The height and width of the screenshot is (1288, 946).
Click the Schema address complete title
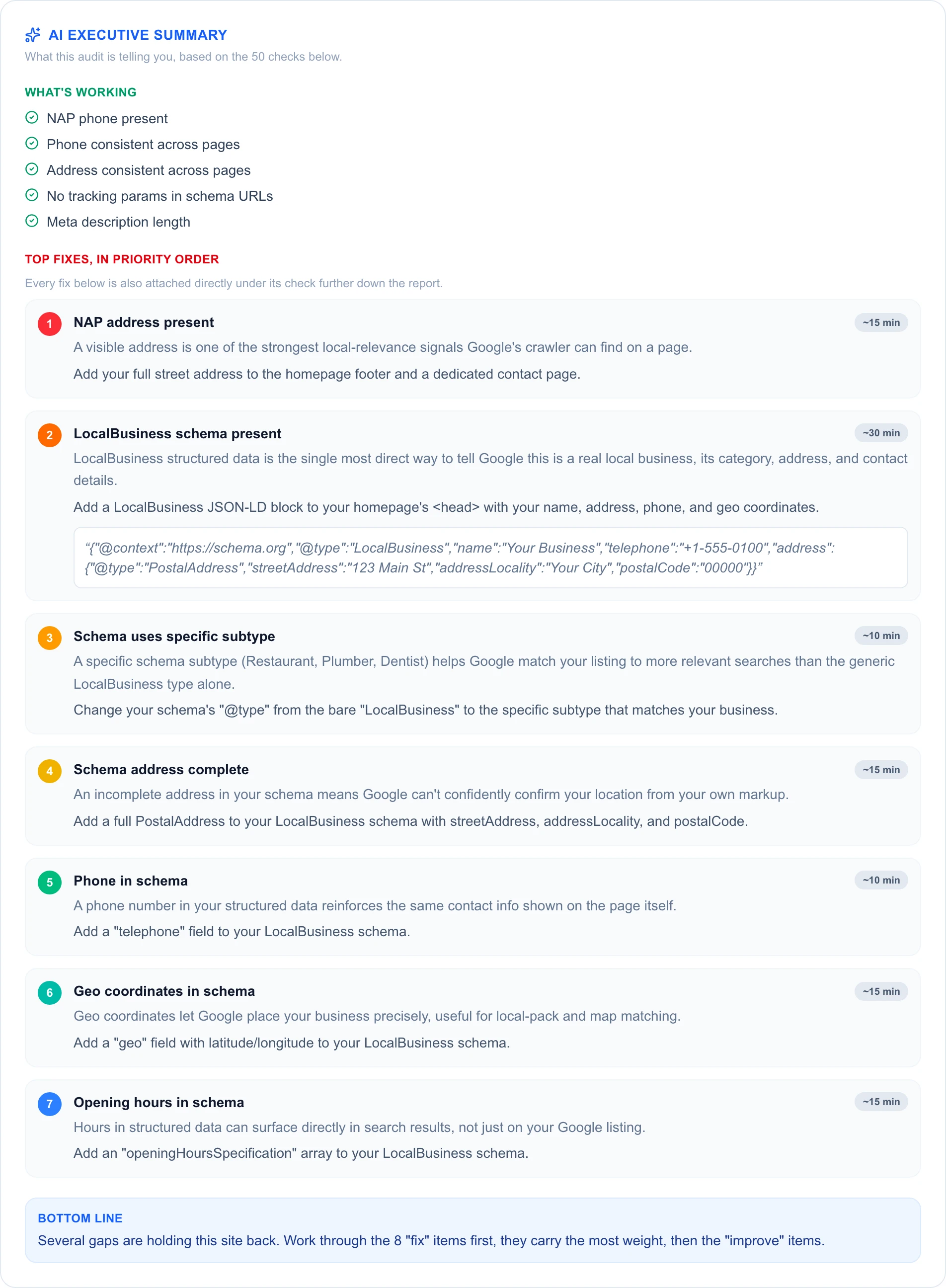pos(161,769)
